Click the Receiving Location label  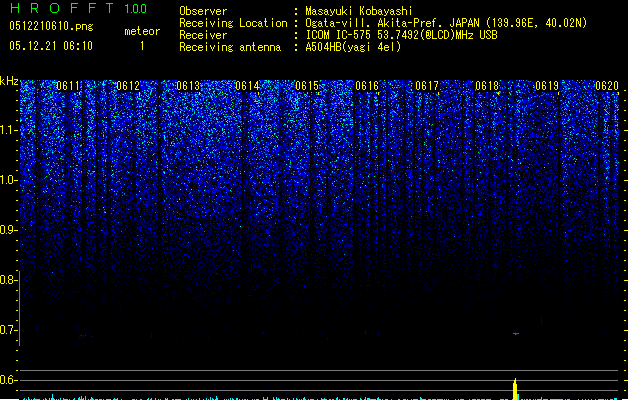click(233, 23)
